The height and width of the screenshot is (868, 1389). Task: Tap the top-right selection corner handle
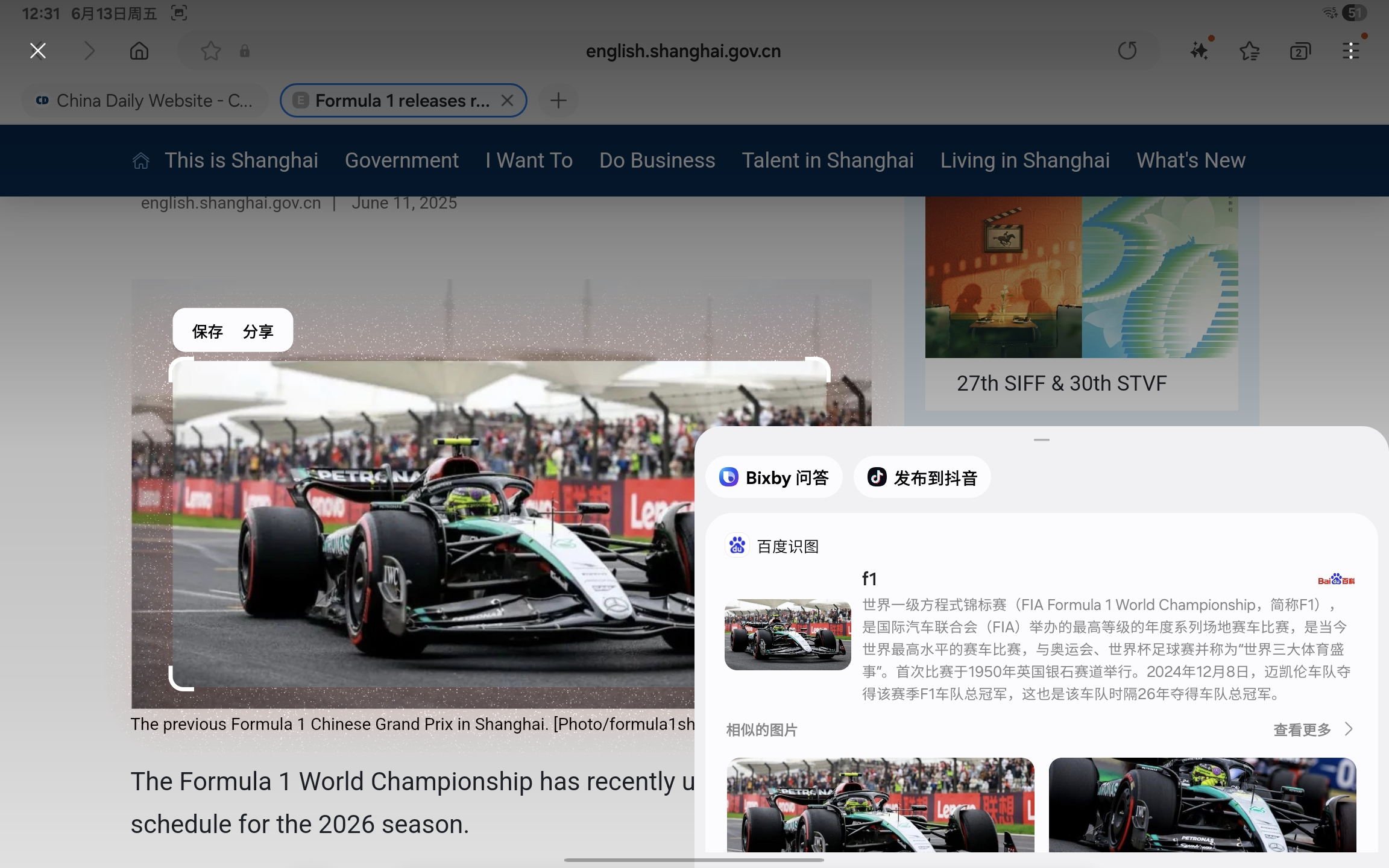818,369
